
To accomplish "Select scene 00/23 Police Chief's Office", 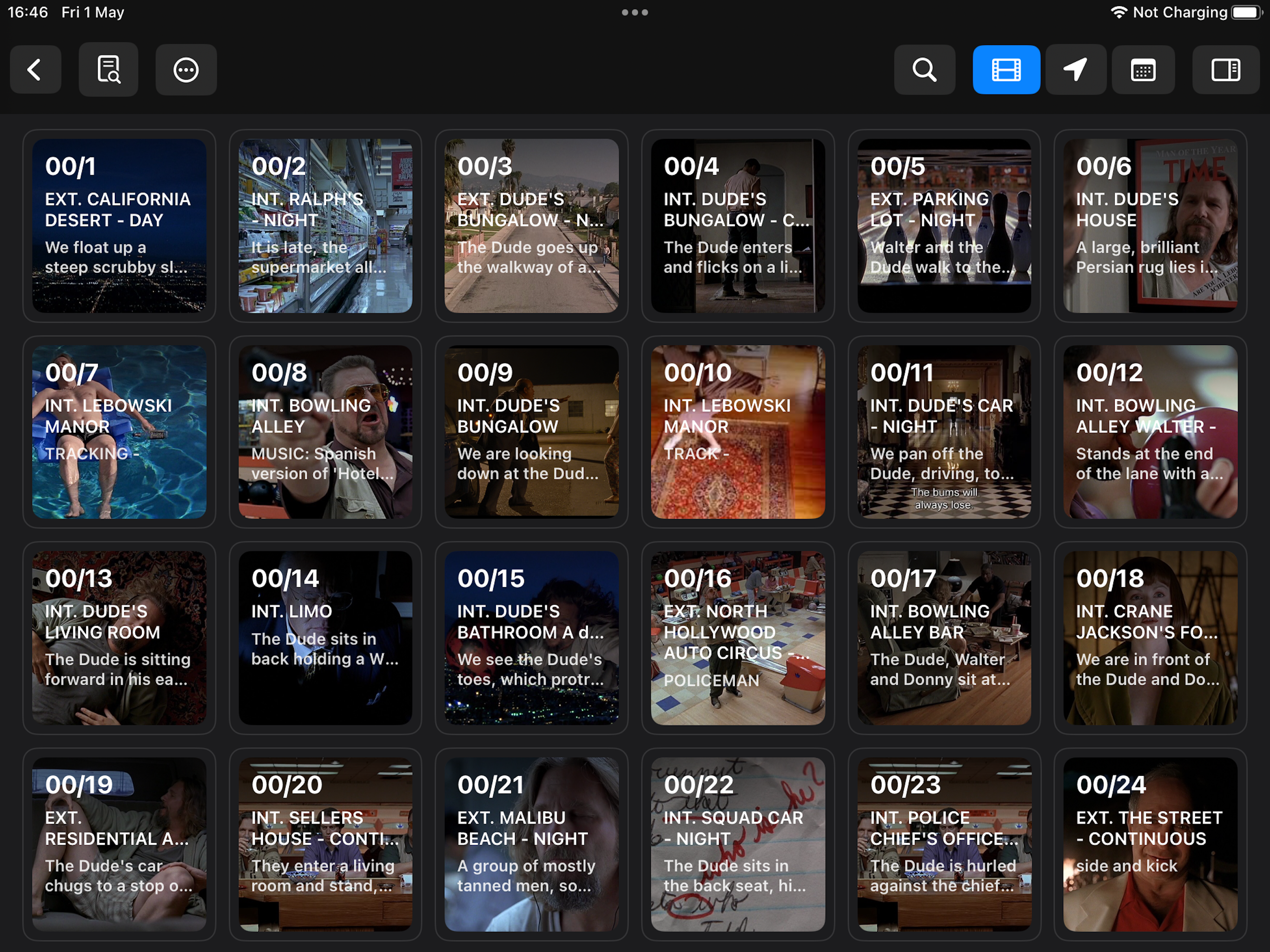I will coord(944,844).
